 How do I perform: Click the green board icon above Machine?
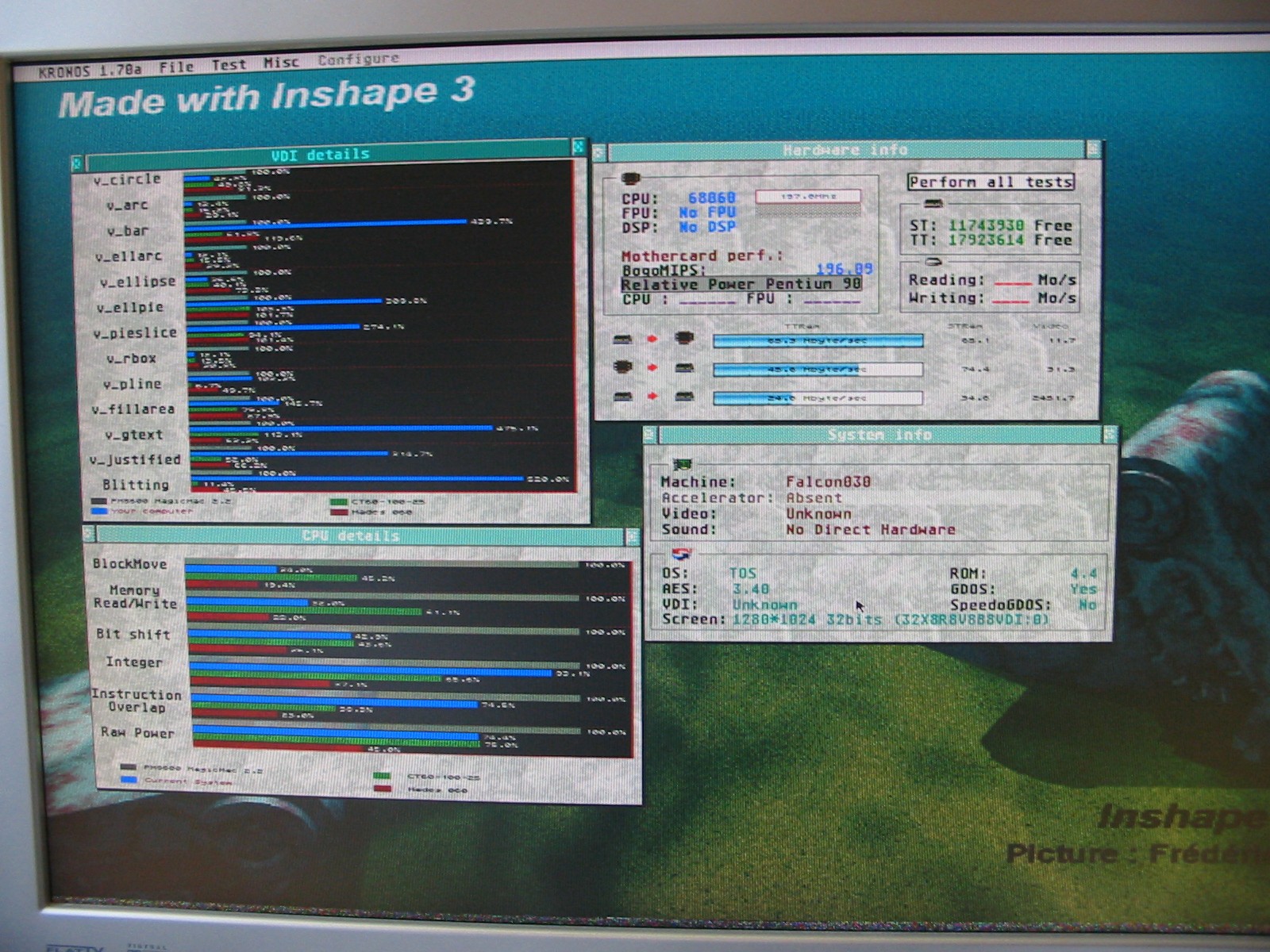[681, 464]
